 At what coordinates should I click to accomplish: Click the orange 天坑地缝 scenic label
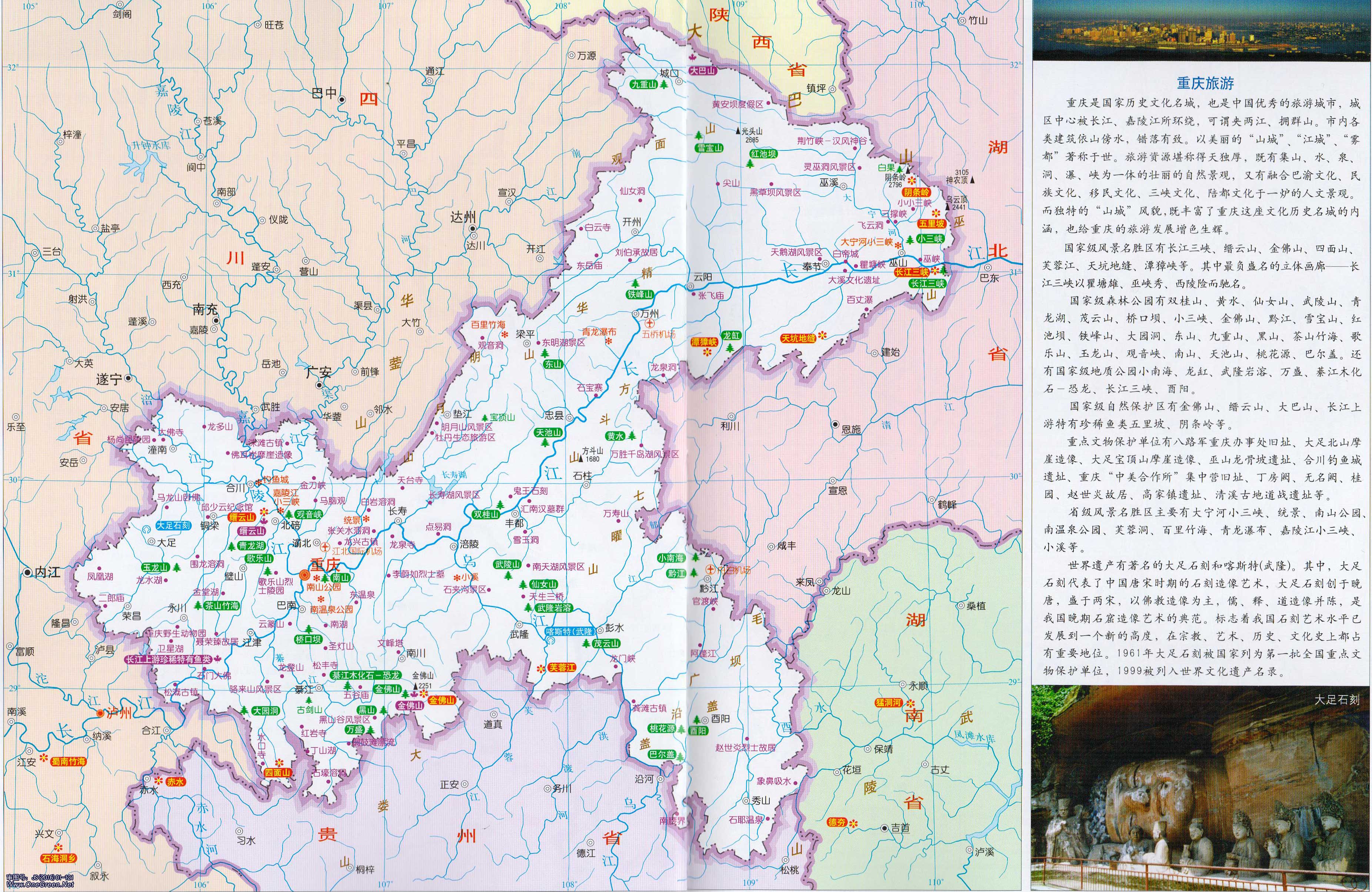pyautogui.click(x=798, y=338)
